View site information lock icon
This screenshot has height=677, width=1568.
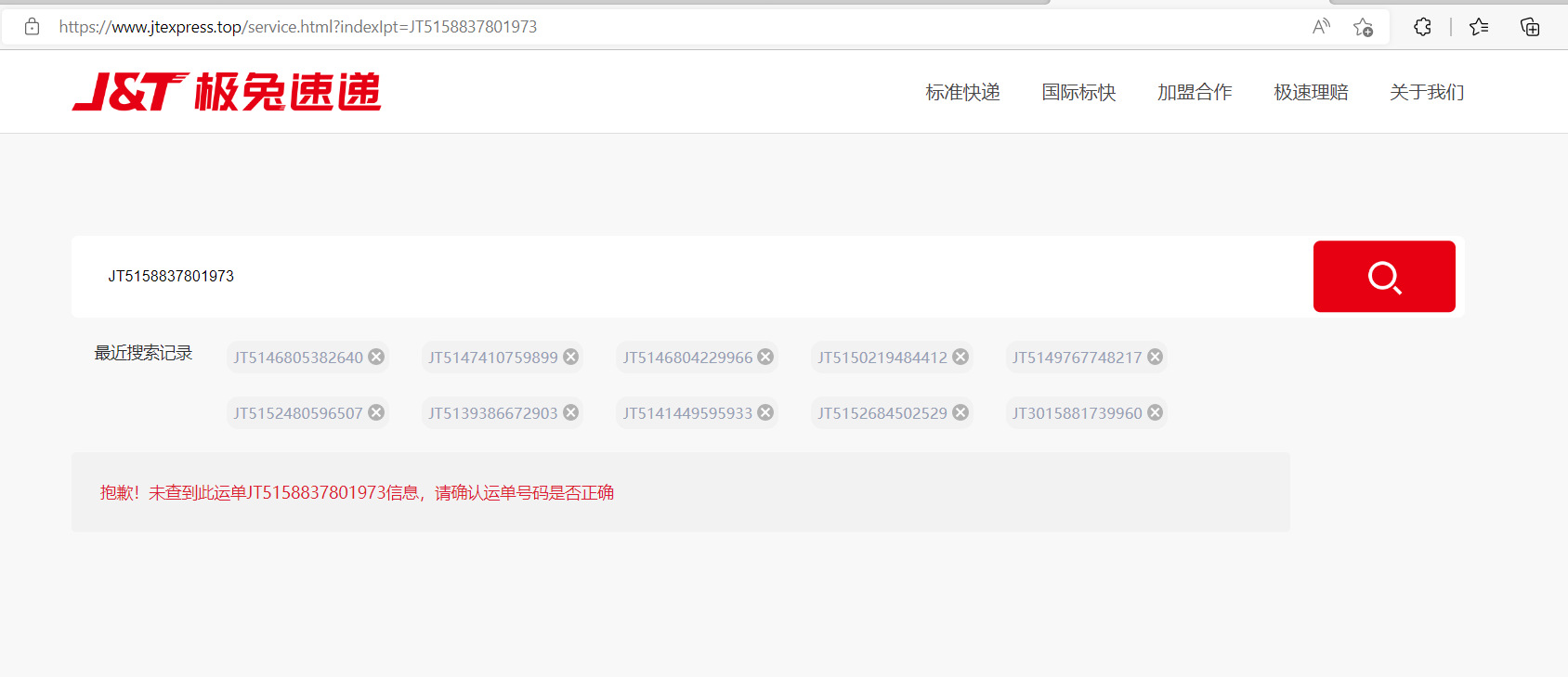pos(32,27)
